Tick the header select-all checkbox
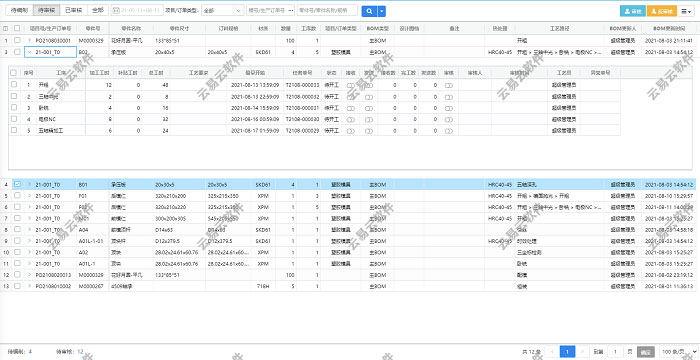Viewport: 700px width, 360px height. [17, 28]
